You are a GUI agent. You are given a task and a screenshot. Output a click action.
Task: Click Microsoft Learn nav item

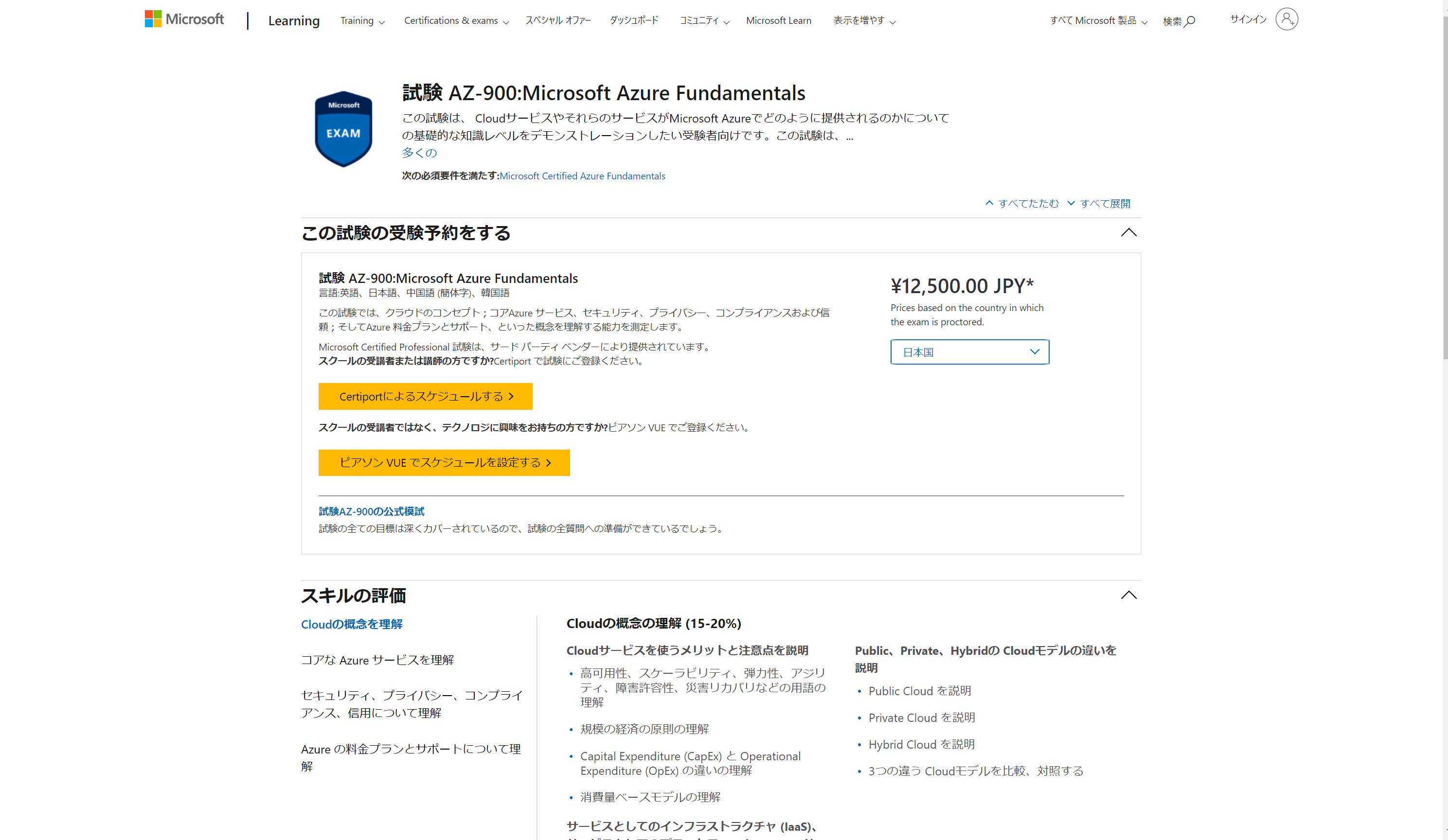click(779, 21)
